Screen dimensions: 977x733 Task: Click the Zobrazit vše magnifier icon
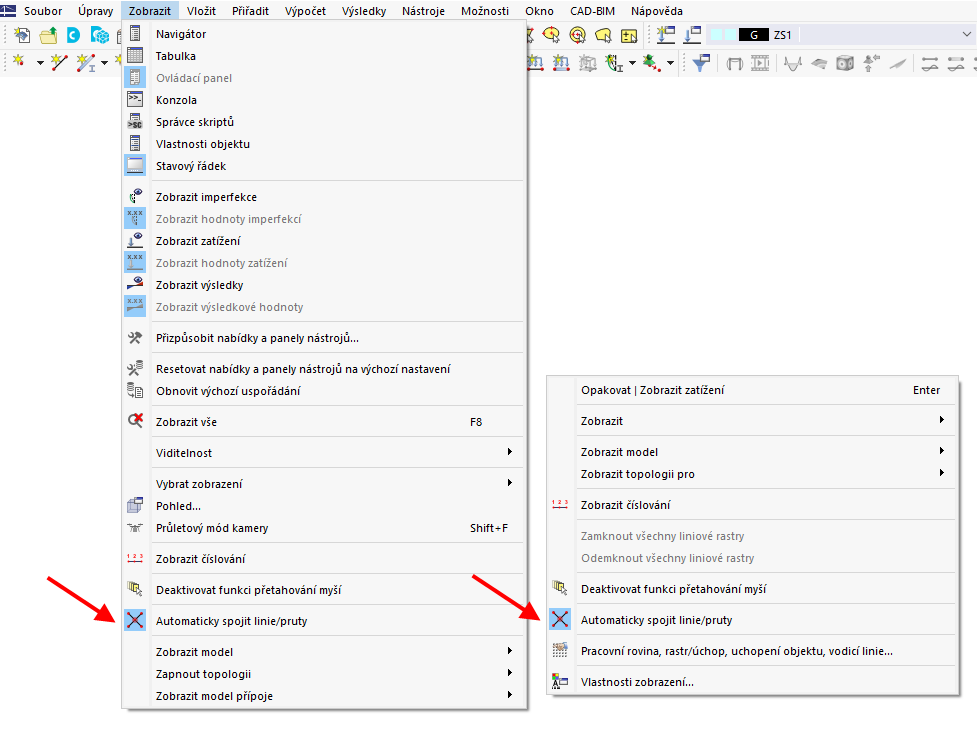pos(135,421)
